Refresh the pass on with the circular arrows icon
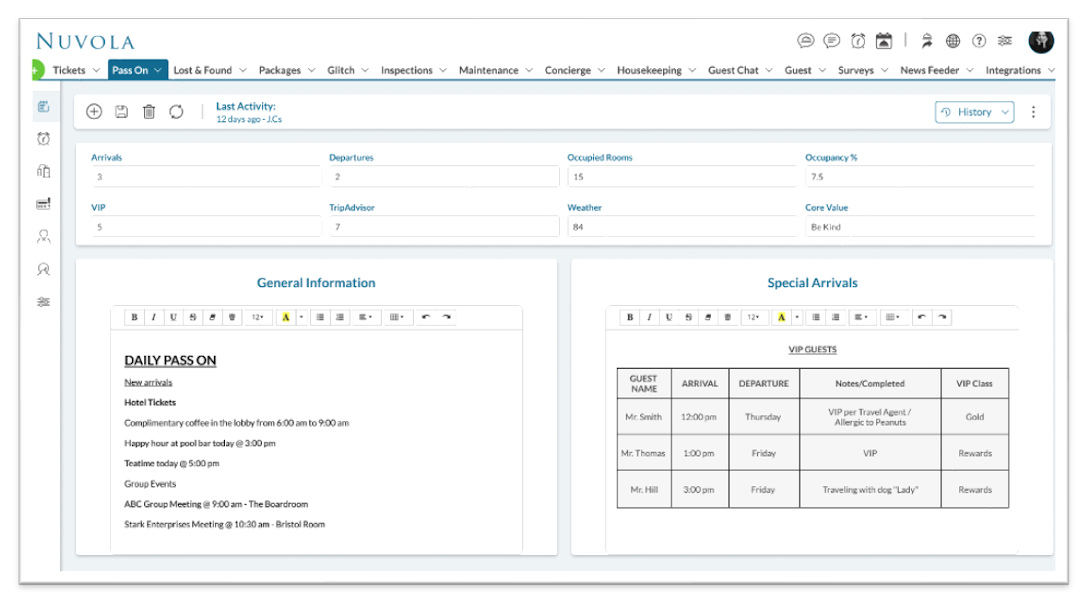 pos(176,112)
